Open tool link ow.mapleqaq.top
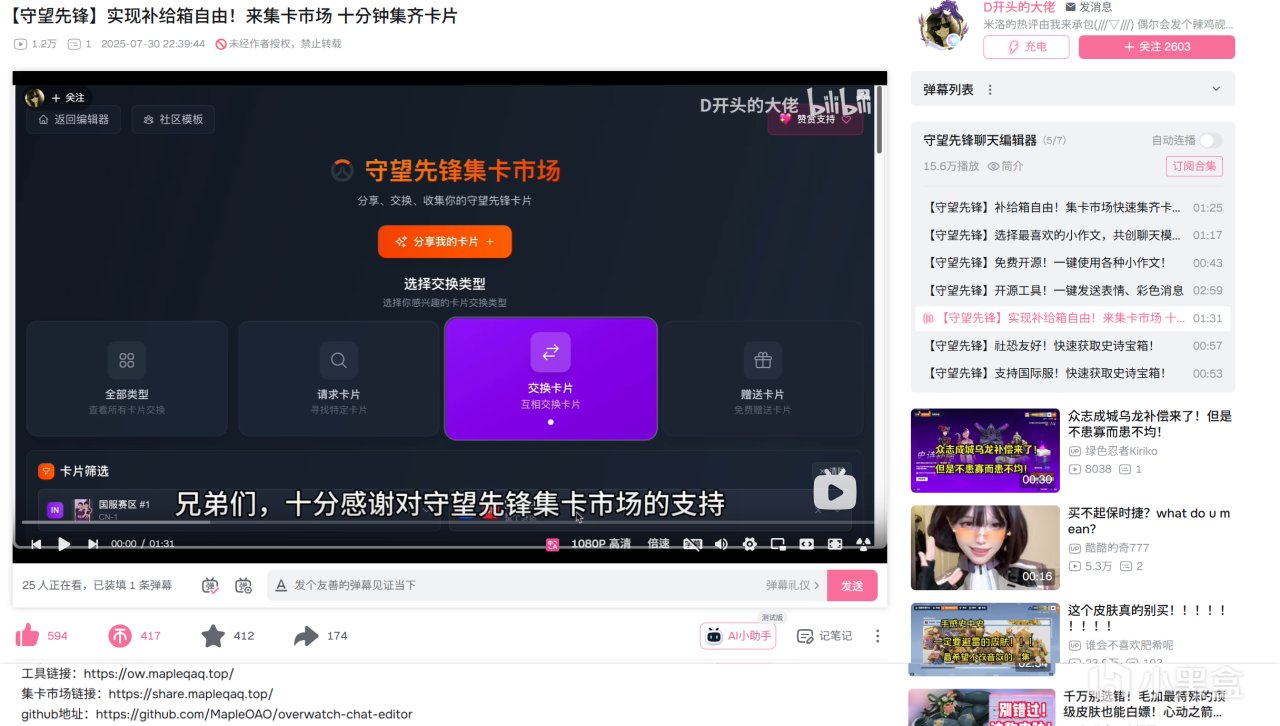 (x=159, y=674)
